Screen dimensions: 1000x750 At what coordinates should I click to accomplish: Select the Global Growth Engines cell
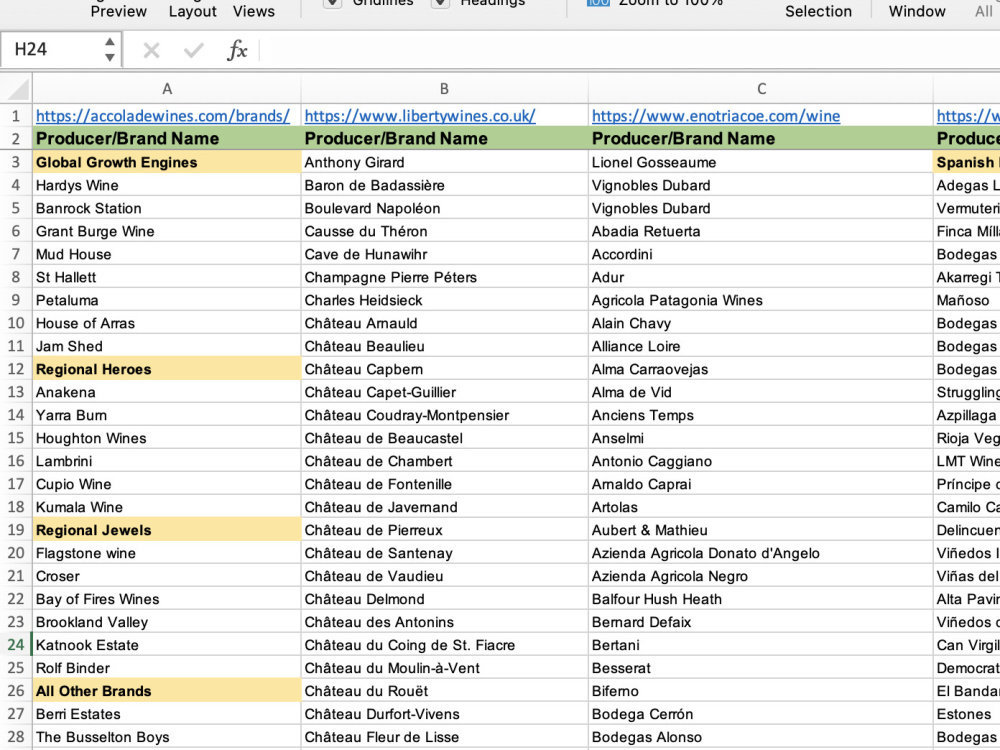(166, 162)
